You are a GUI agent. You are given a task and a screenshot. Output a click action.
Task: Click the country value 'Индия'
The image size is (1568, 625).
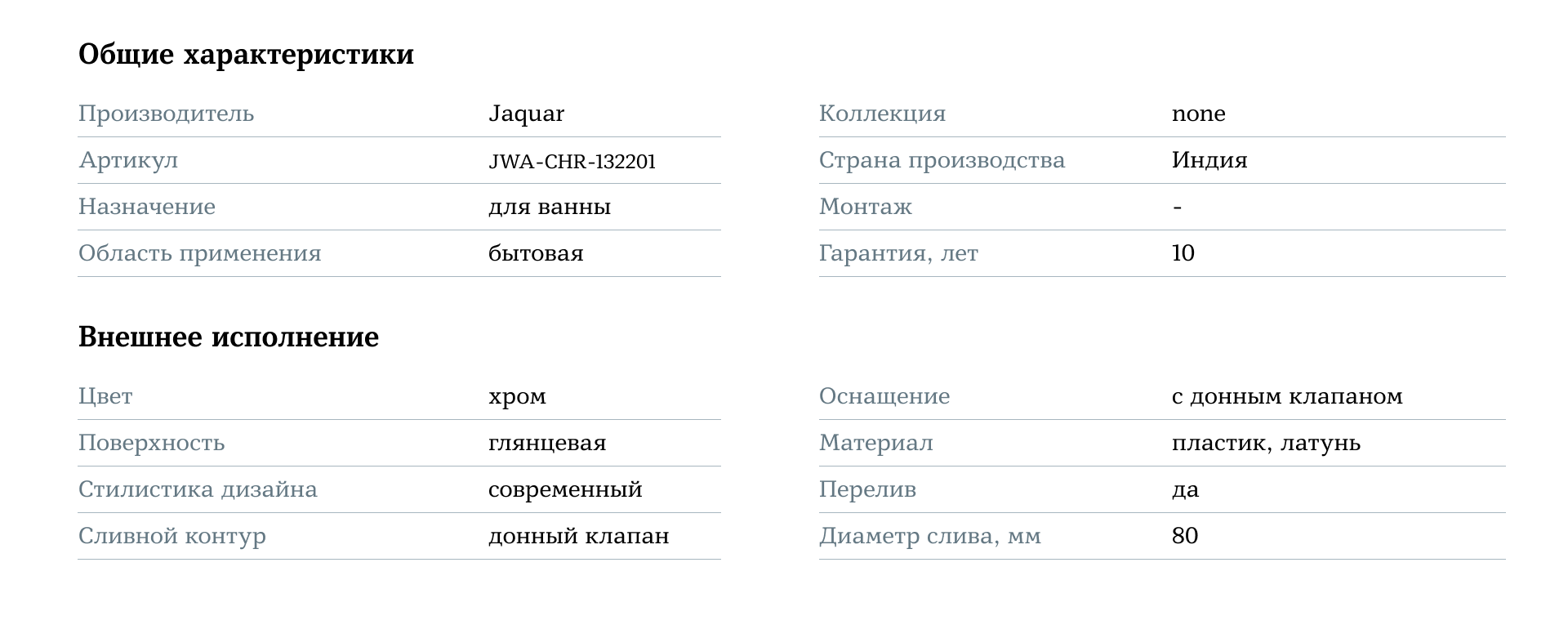(x=1209, y=160)
